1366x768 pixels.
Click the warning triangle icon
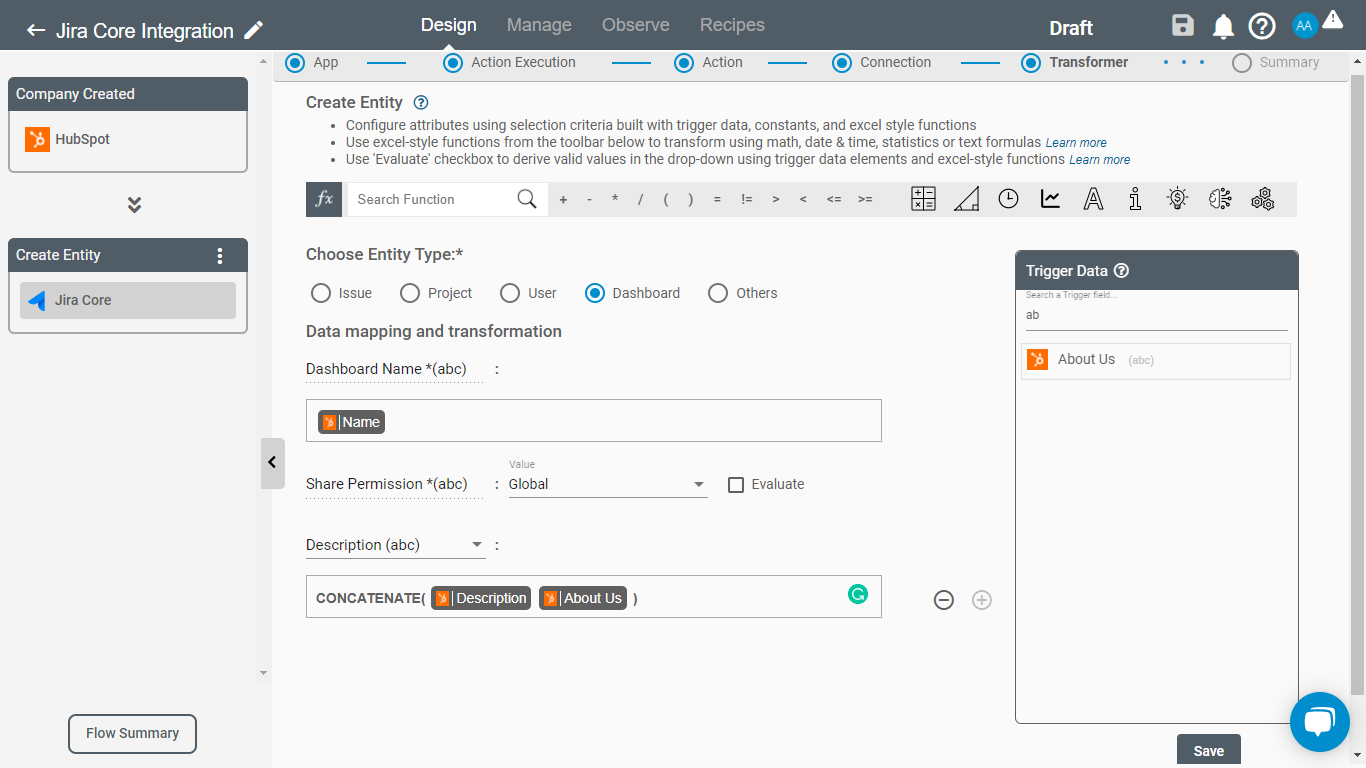pyautogui.click(x=1332, y=20)
